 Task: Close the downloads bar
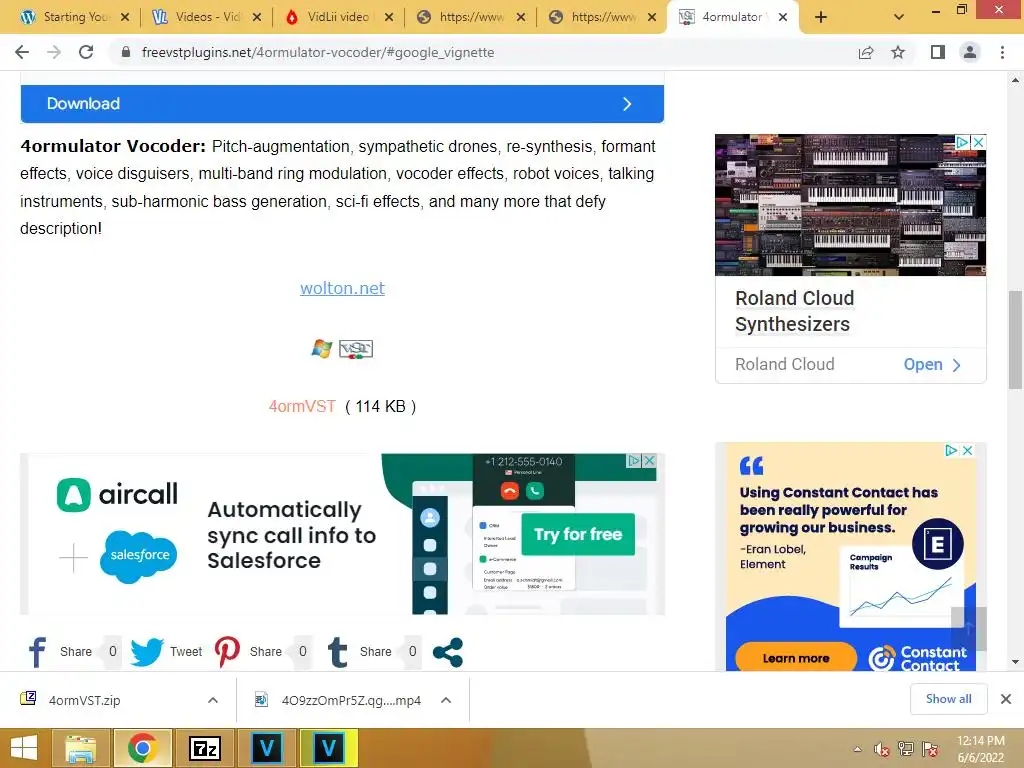click(1006, 699)
